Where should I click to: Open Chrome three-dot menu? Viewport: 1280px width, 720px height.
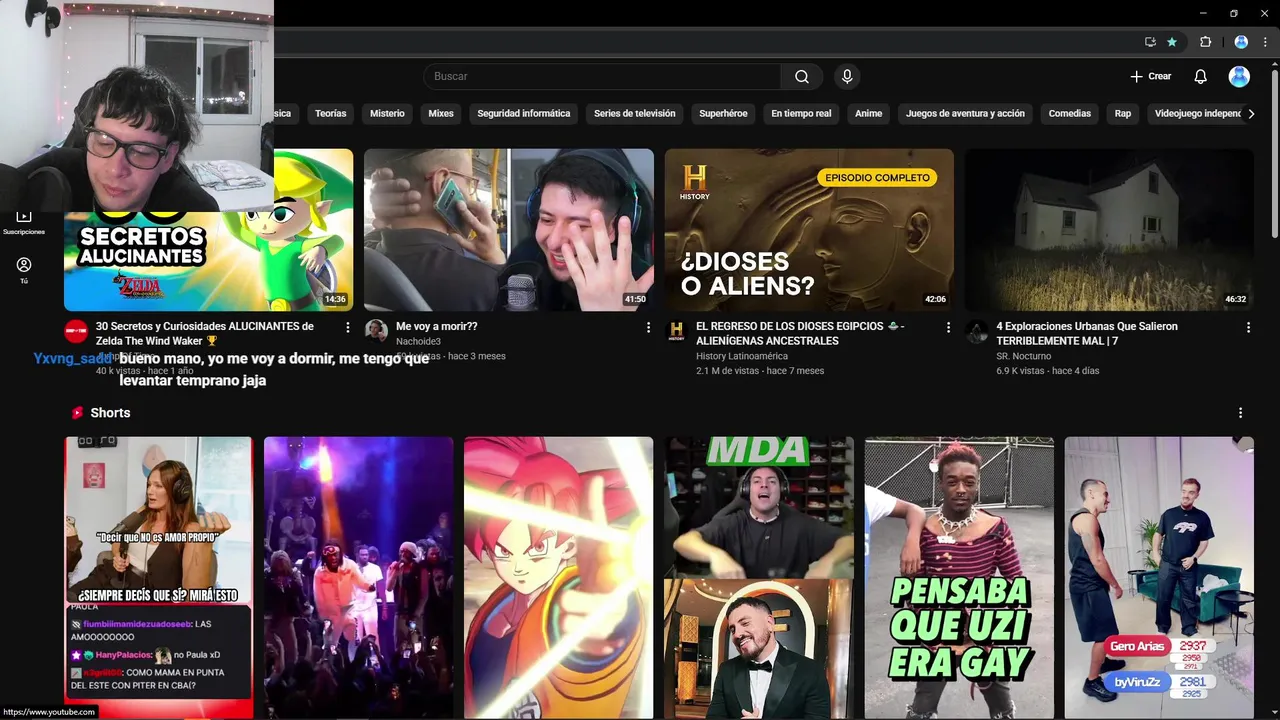pos(1266,42)
